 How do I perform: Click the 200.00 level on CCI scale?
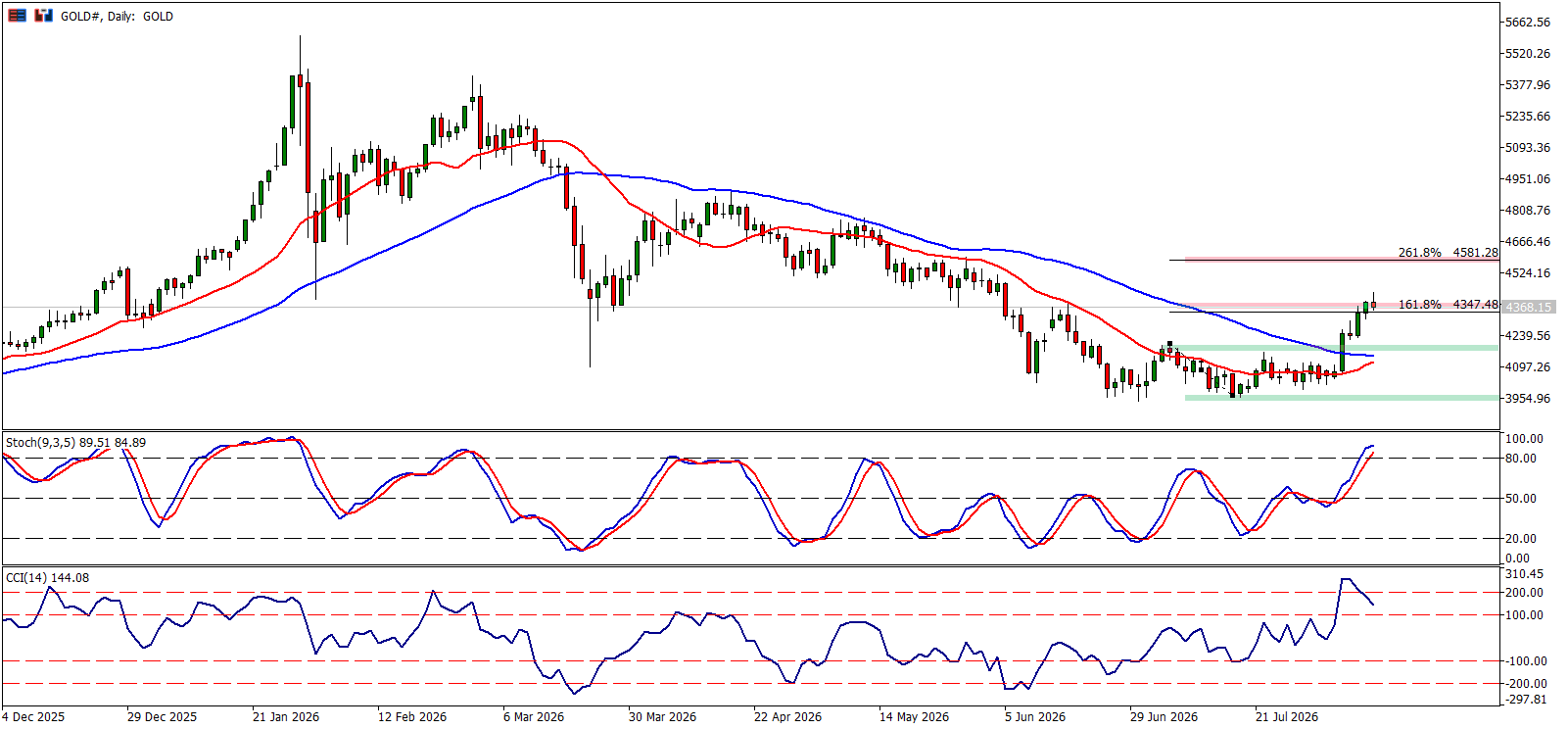[1524, 593]
